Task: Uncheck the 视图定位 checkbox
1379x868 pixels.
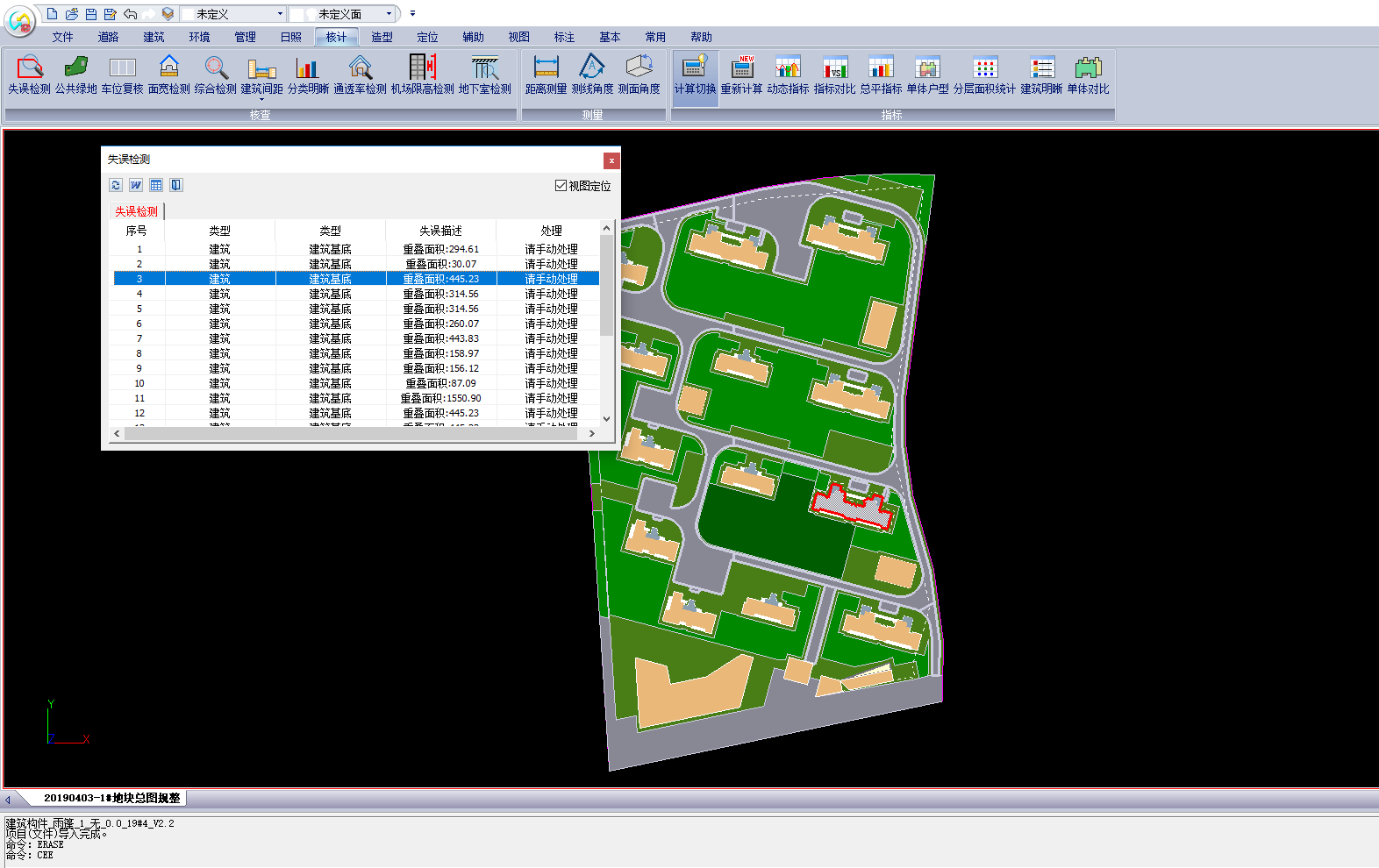Action: 561,186
